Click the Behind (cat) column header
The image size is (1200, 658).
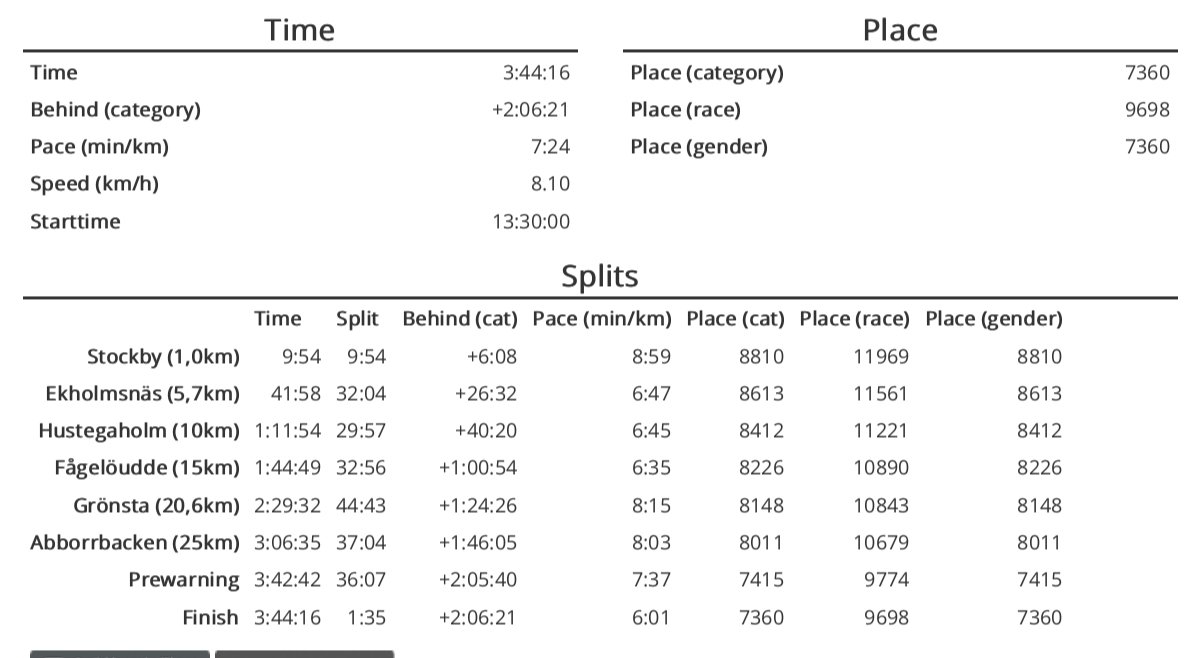pyautogui.click(x=460, y=319)
